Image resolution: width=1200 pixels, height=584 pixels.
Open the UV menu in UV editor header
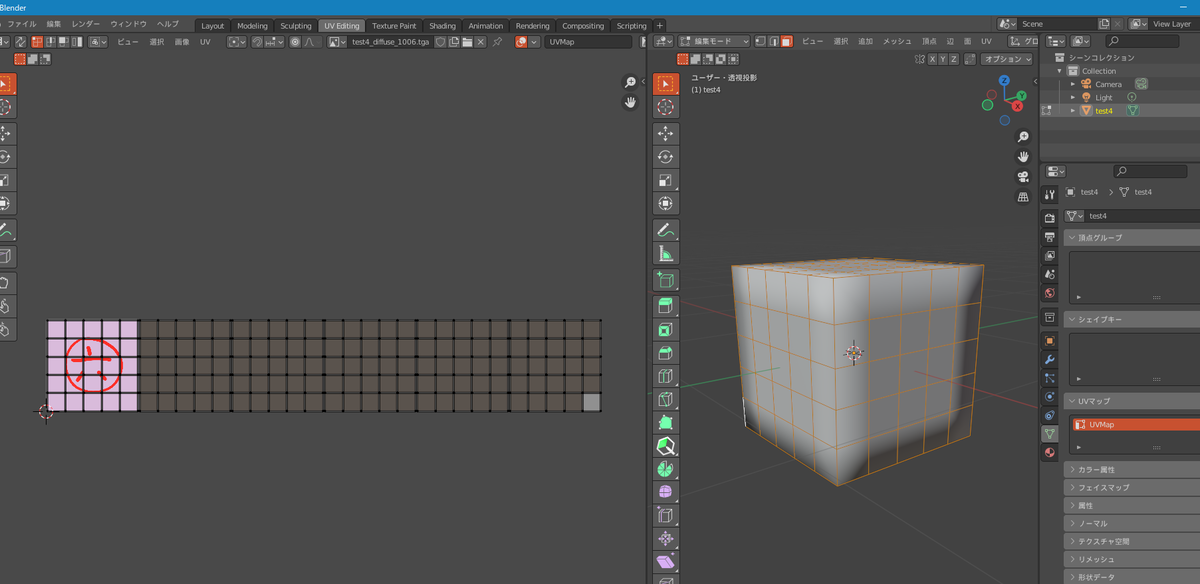pyautogui.click(x=205, y=41)
